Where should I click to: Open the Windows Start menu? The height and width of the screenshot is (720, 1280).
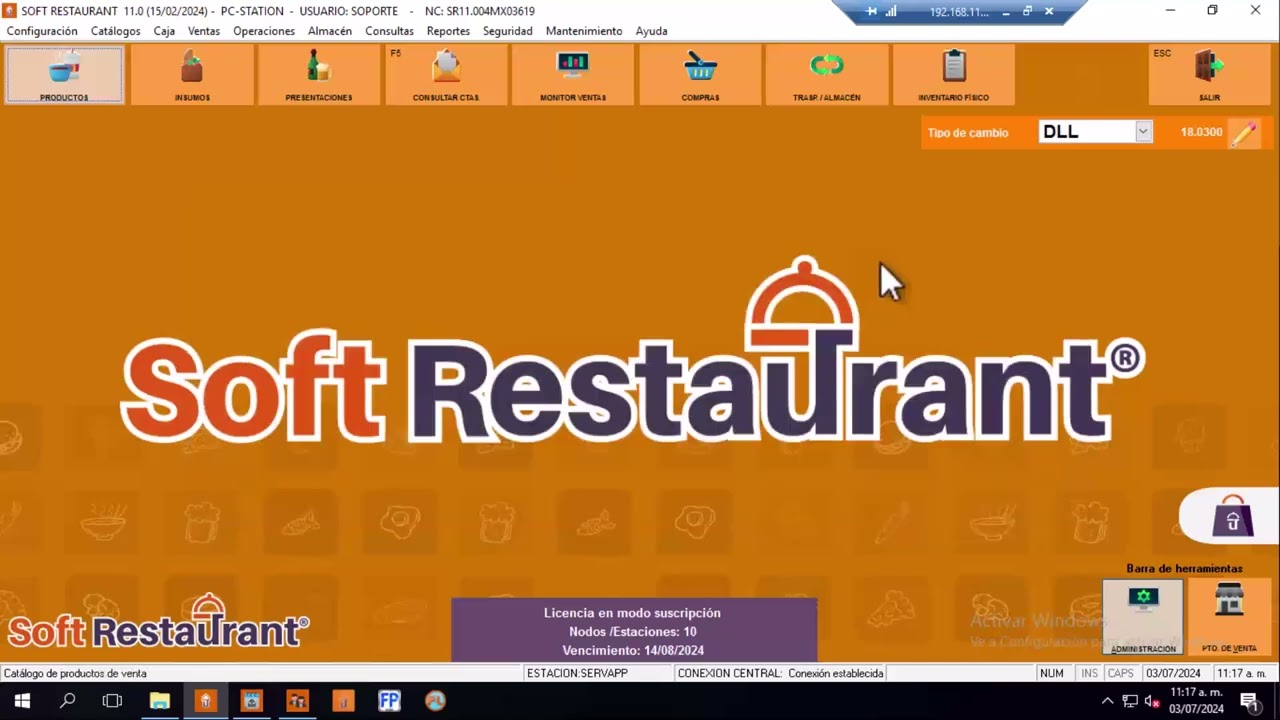pyautogui.click(x=22, y=701)
